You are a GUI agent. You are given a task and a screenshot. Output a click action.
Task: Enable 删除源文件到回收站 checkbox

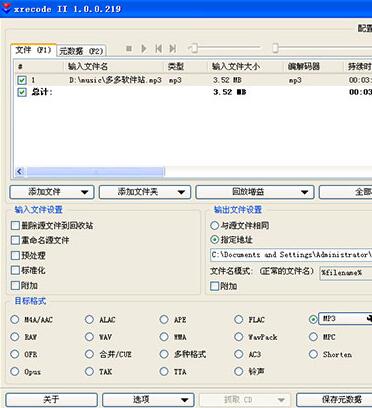pos(15,225)
